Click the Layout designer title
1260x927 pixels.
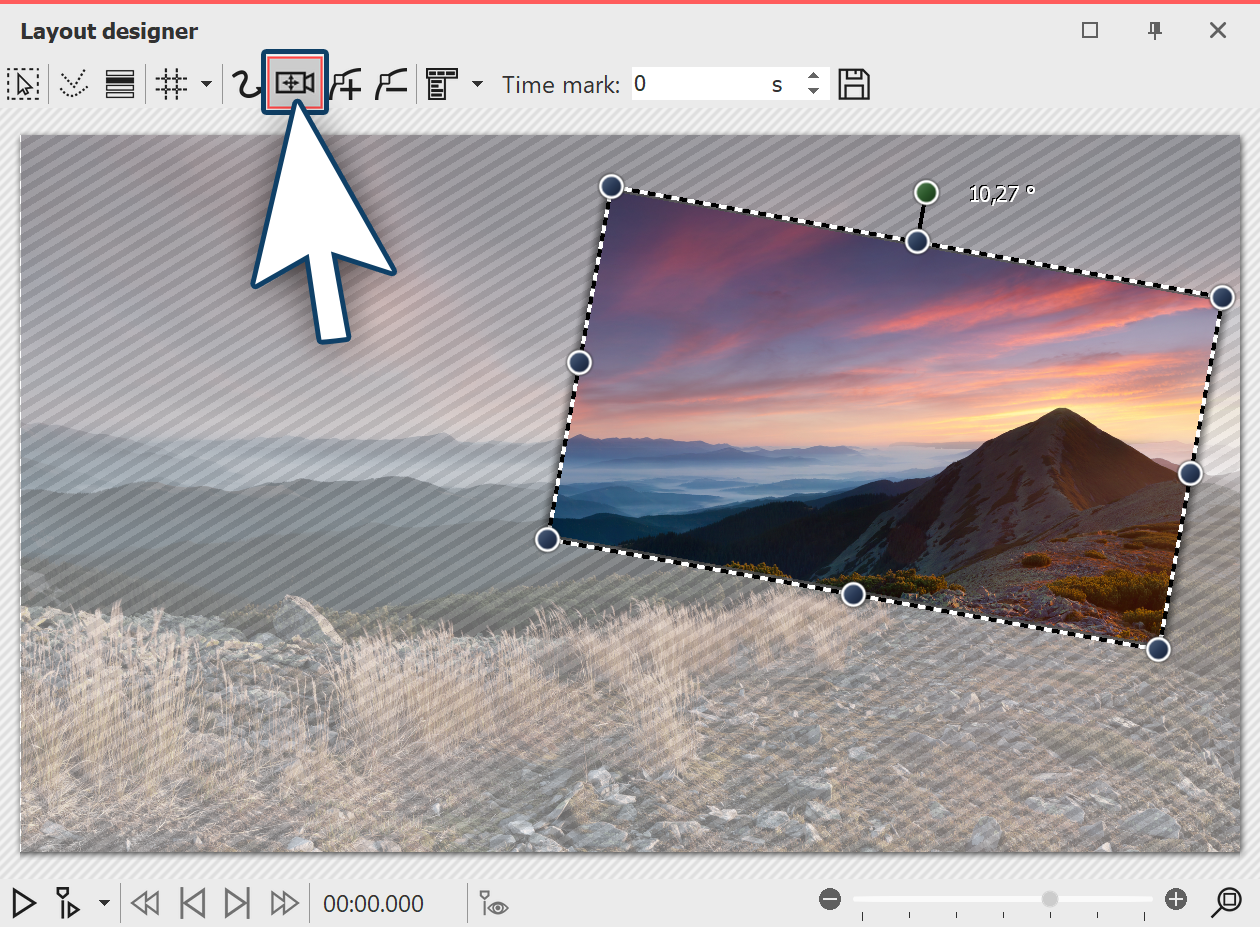pos(108,31)
